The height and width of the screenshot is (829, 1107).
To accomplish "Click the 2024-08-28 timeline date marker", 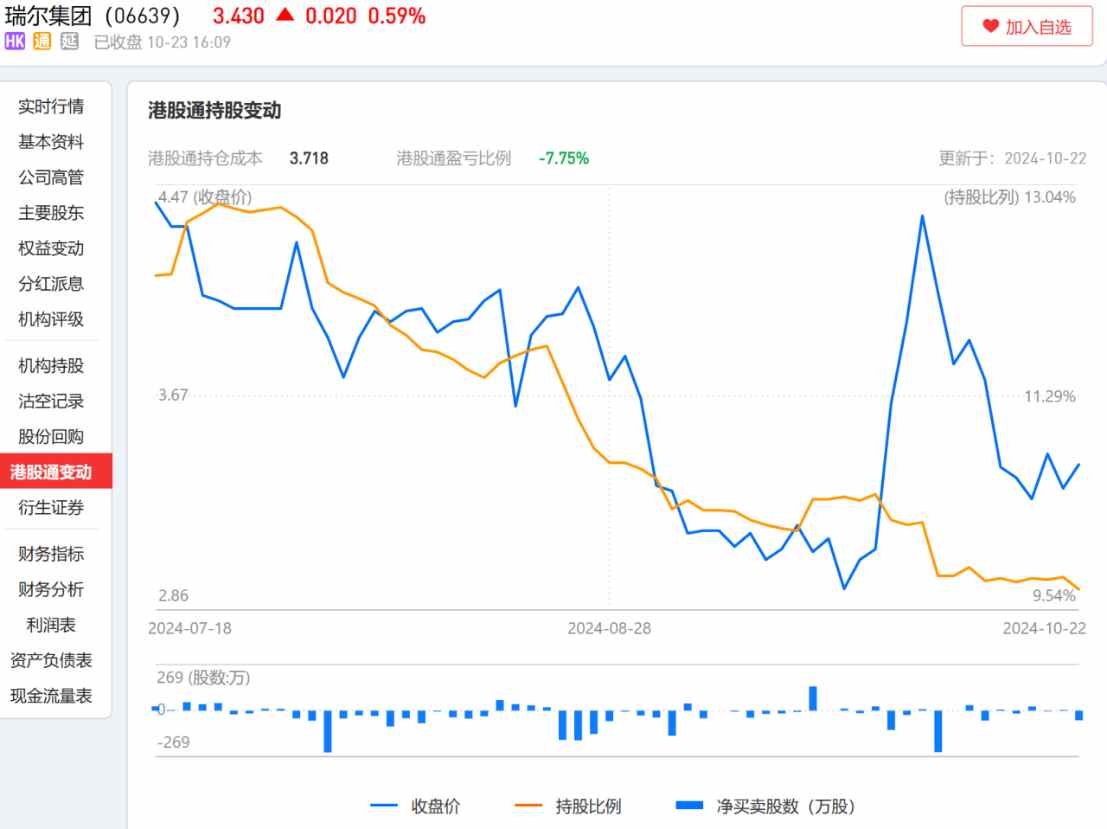I will (x=609, y=628).
